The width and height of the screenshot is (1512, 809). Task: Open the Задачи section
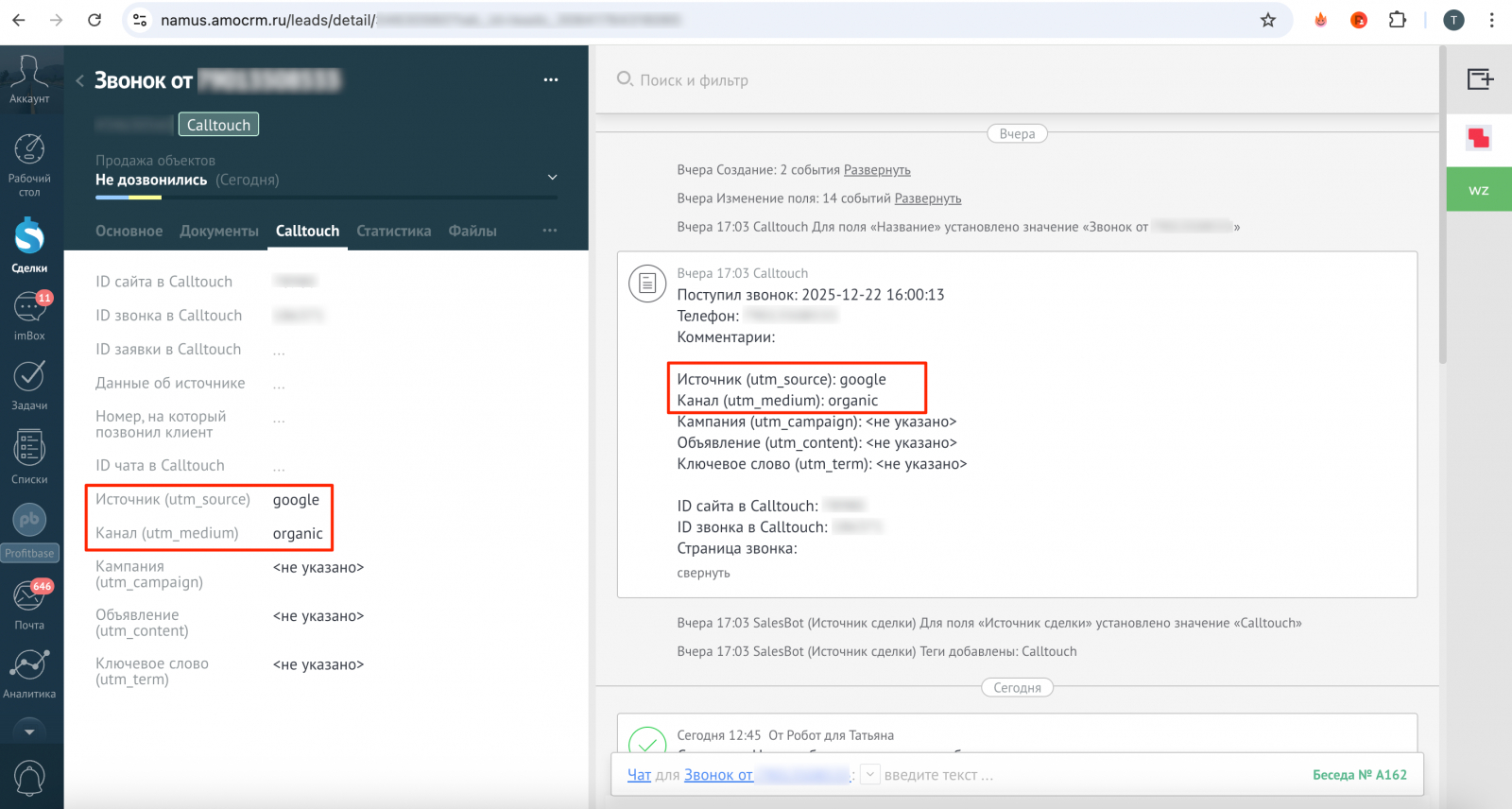[x=29, y=385]
